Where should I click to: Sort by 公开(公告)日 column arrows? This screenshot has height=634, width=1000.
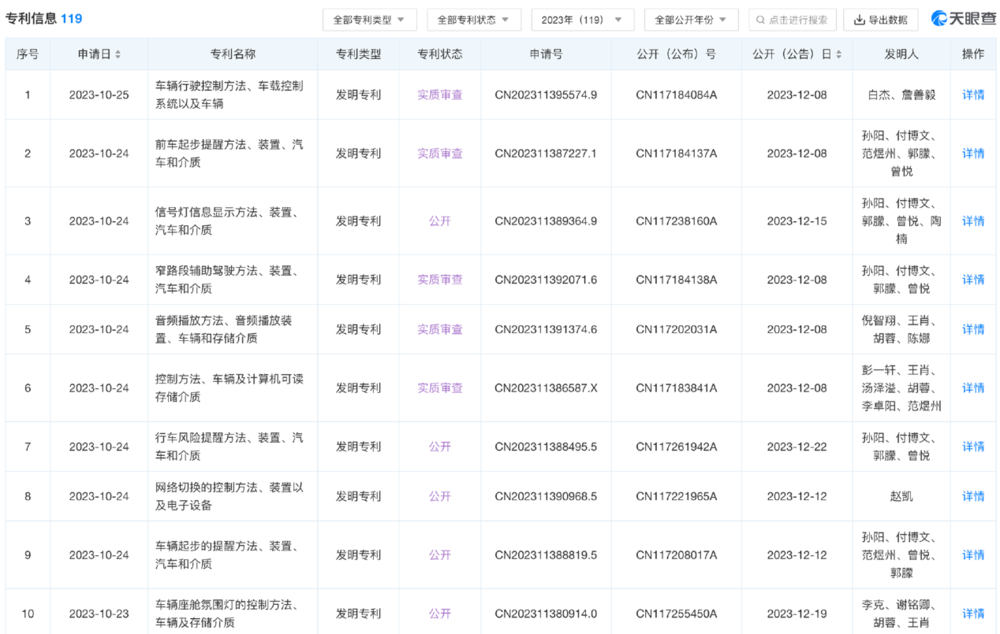839,55
